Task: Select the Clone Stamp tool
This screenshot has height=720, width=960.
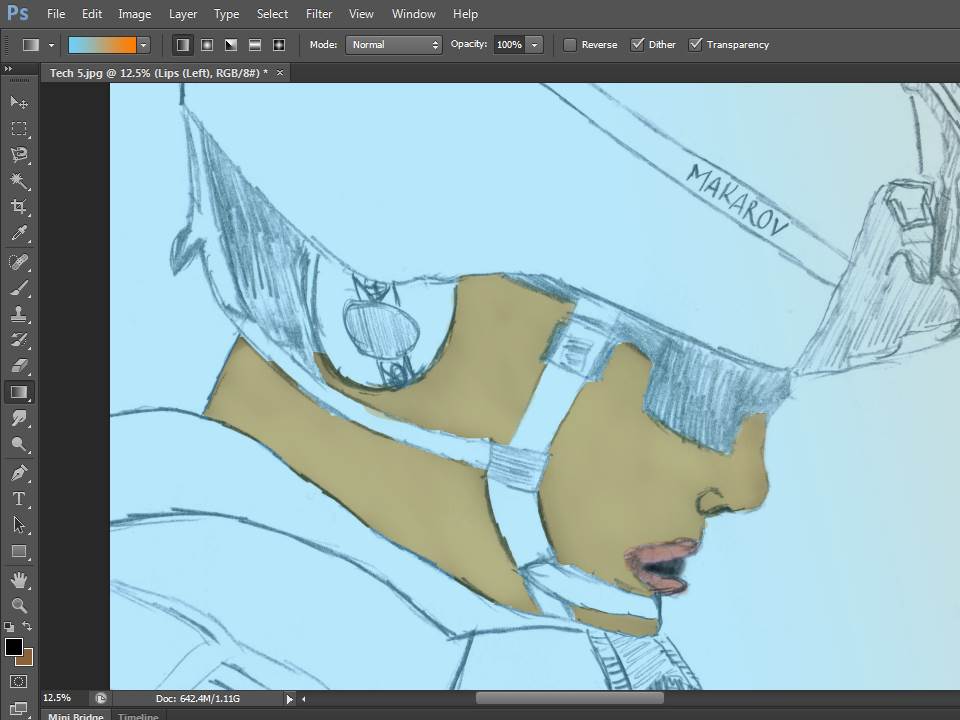Action: point(19,314)
